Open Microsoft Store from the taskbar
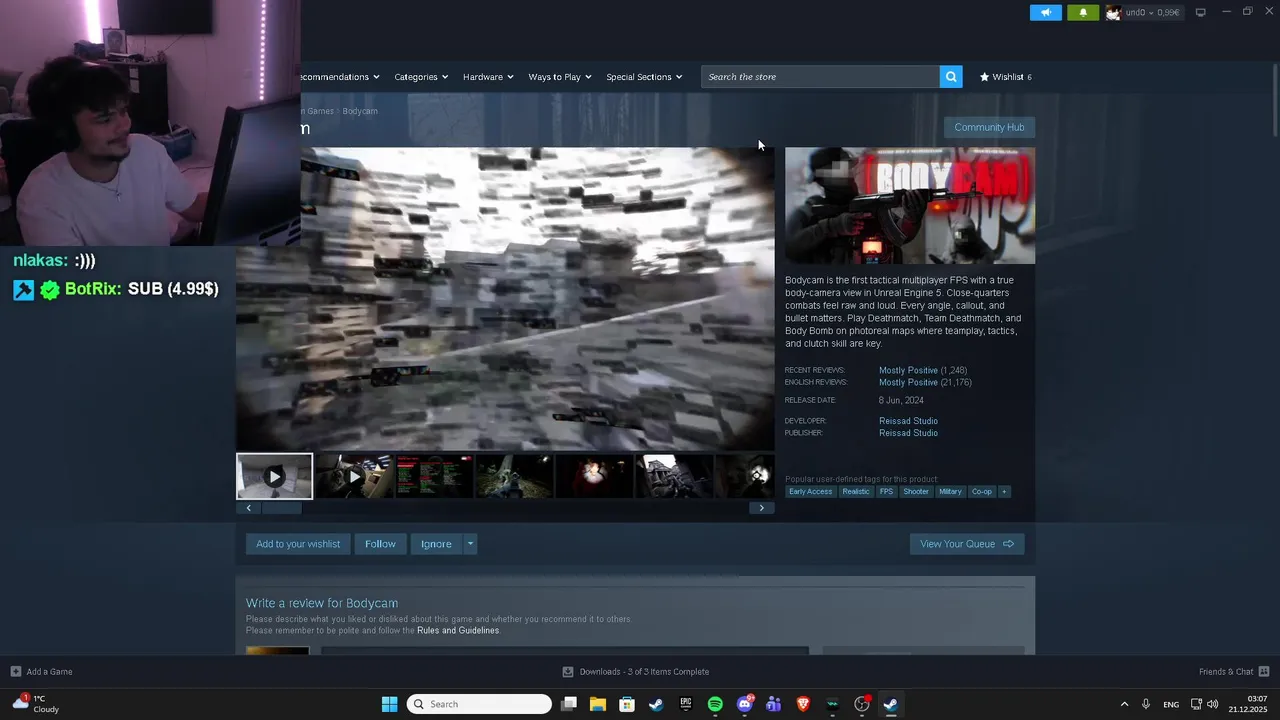The height and width of the screenshot is (720, 1280). point(627,704)
